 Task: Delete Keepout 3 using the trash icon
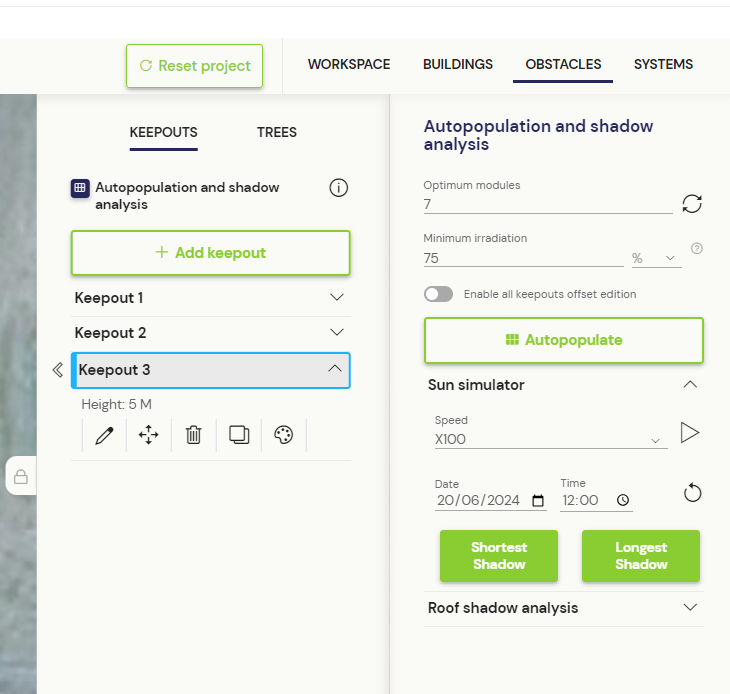coord(194,435)
